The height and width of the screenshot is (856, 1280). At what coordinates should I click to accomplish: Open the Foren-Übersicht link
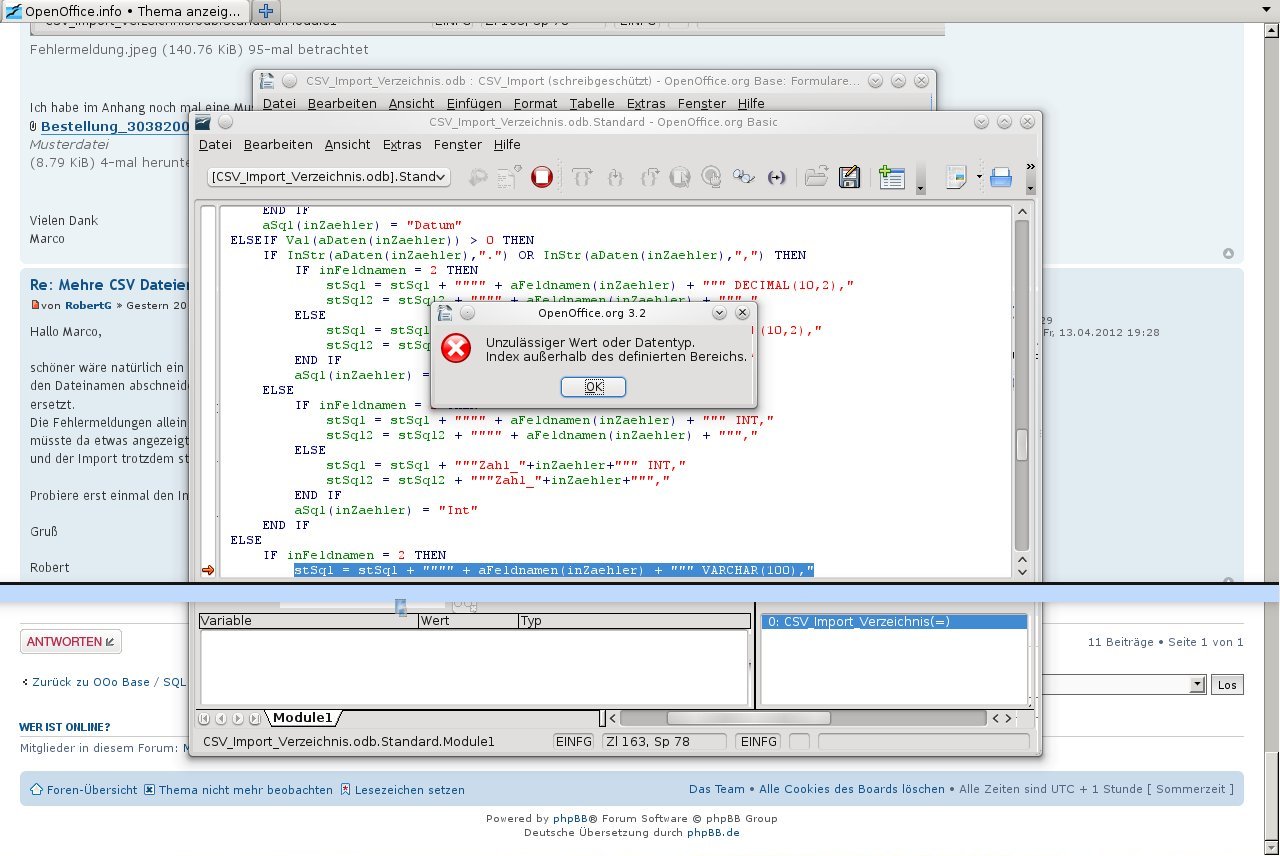(x=91, y=789)
